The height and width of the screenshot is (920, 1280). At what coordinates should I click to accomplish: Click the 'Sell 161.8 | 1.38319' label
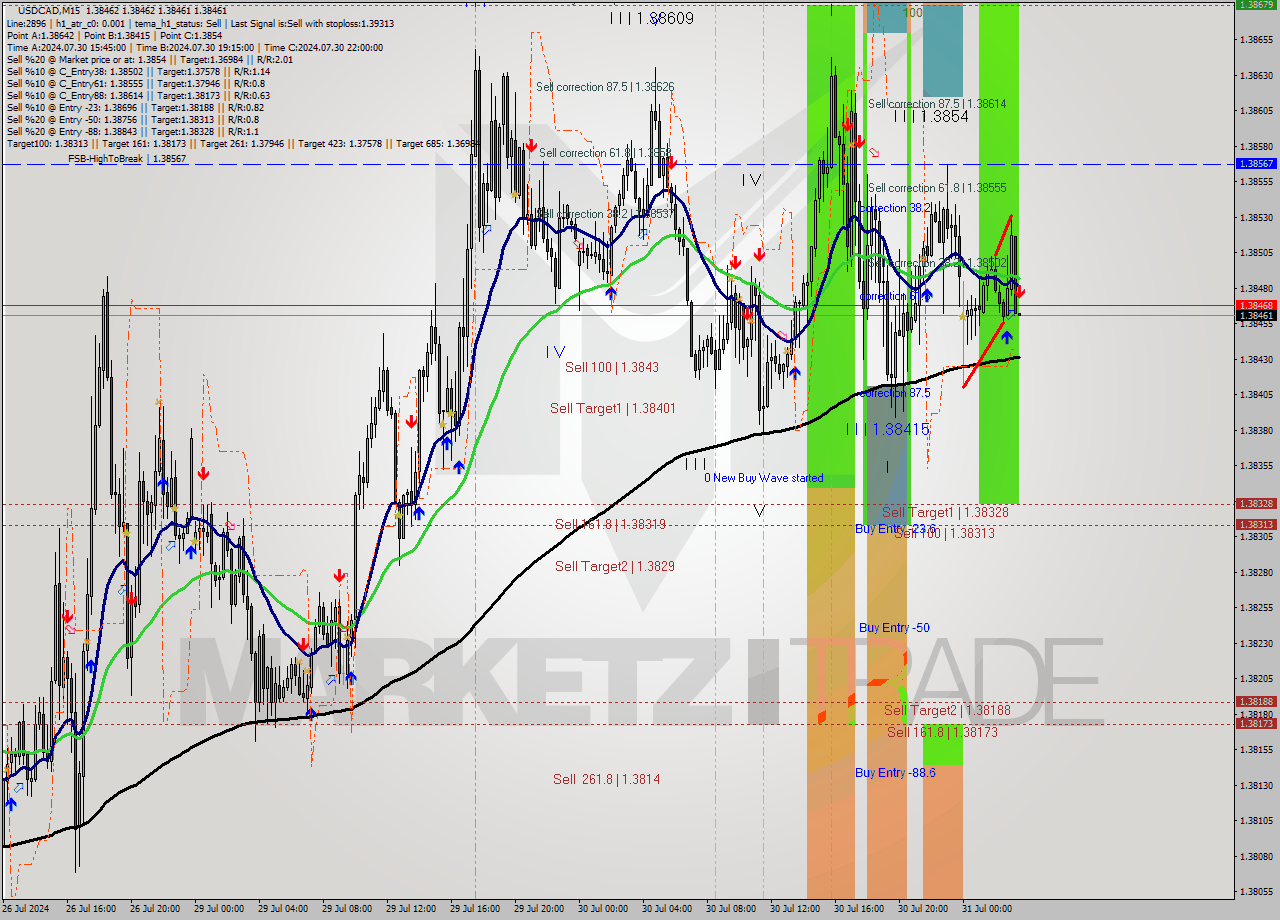pos(610,524)
